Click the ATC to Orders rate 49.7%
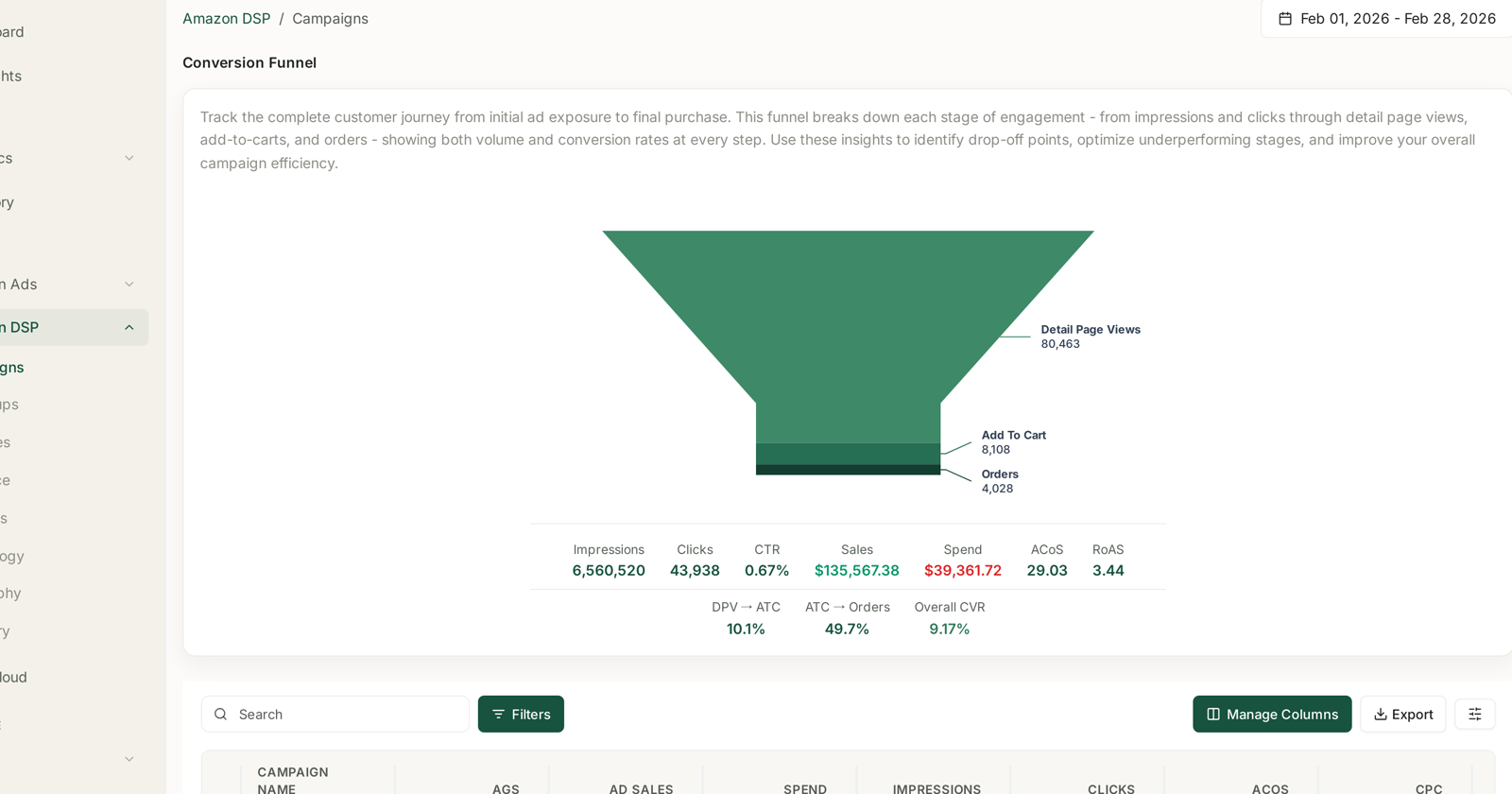This screenshot has width=1512, height=794. [847, 630]
